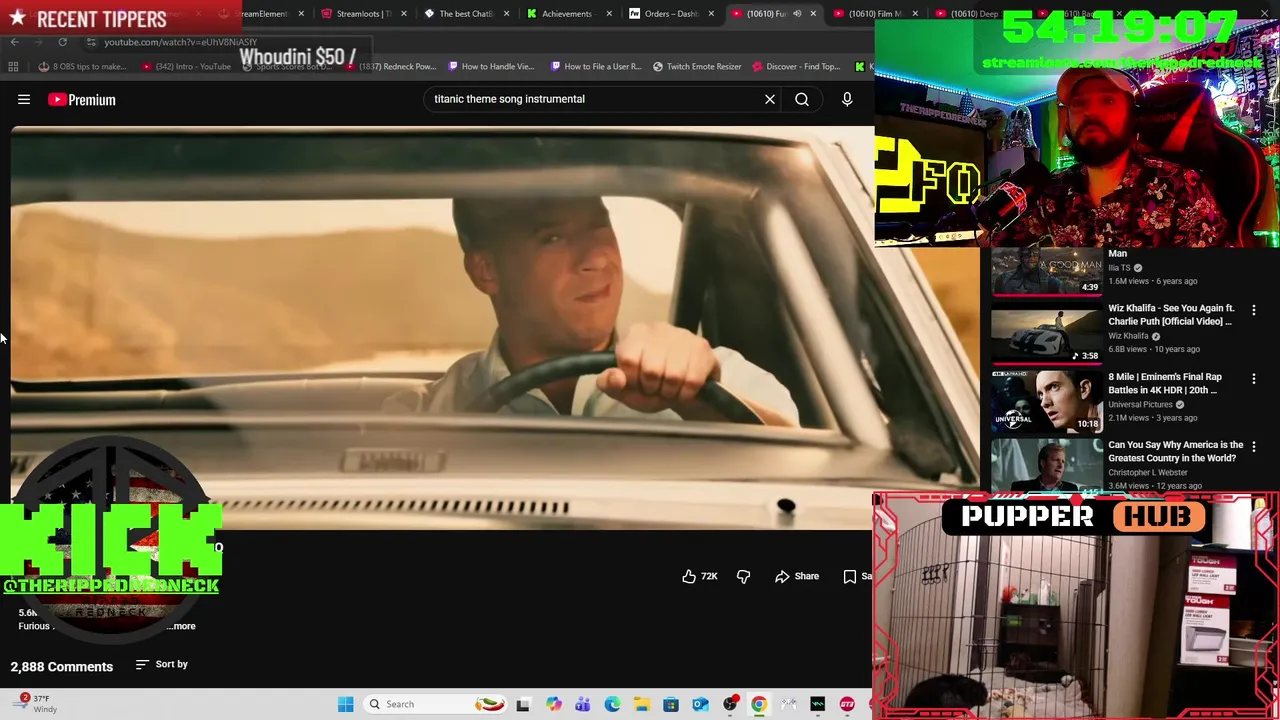Open 8 Mile rap battles video thumbnail

click(x=1046, y=402)
